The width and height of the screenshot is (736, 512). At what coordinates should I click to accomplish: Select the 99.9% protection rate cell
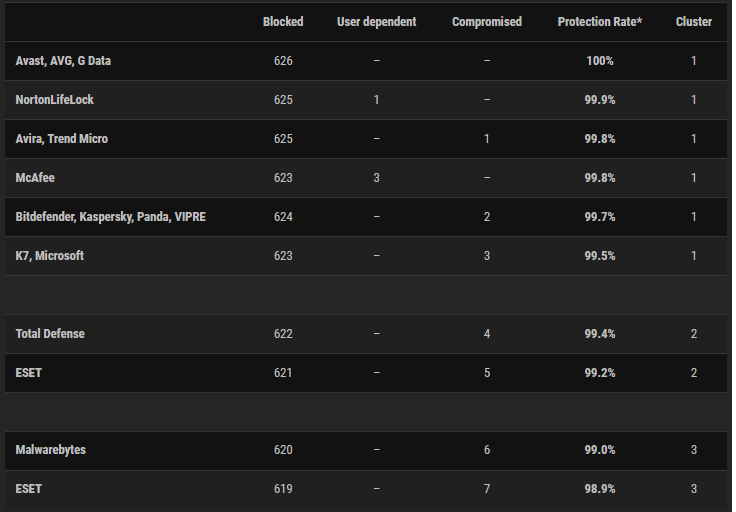pos(599,100)
